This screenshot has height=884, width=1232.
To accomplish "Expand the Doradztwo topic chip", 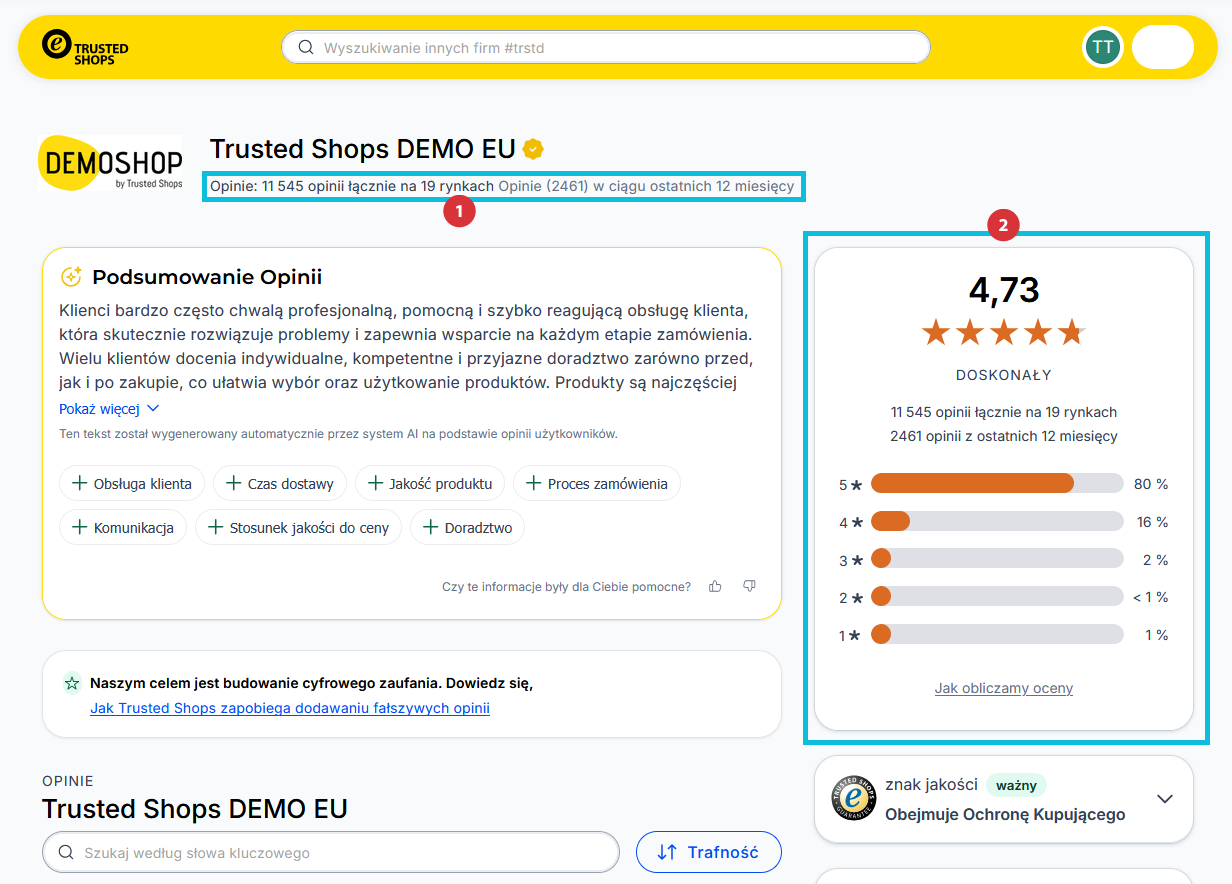I will [468, 528].
